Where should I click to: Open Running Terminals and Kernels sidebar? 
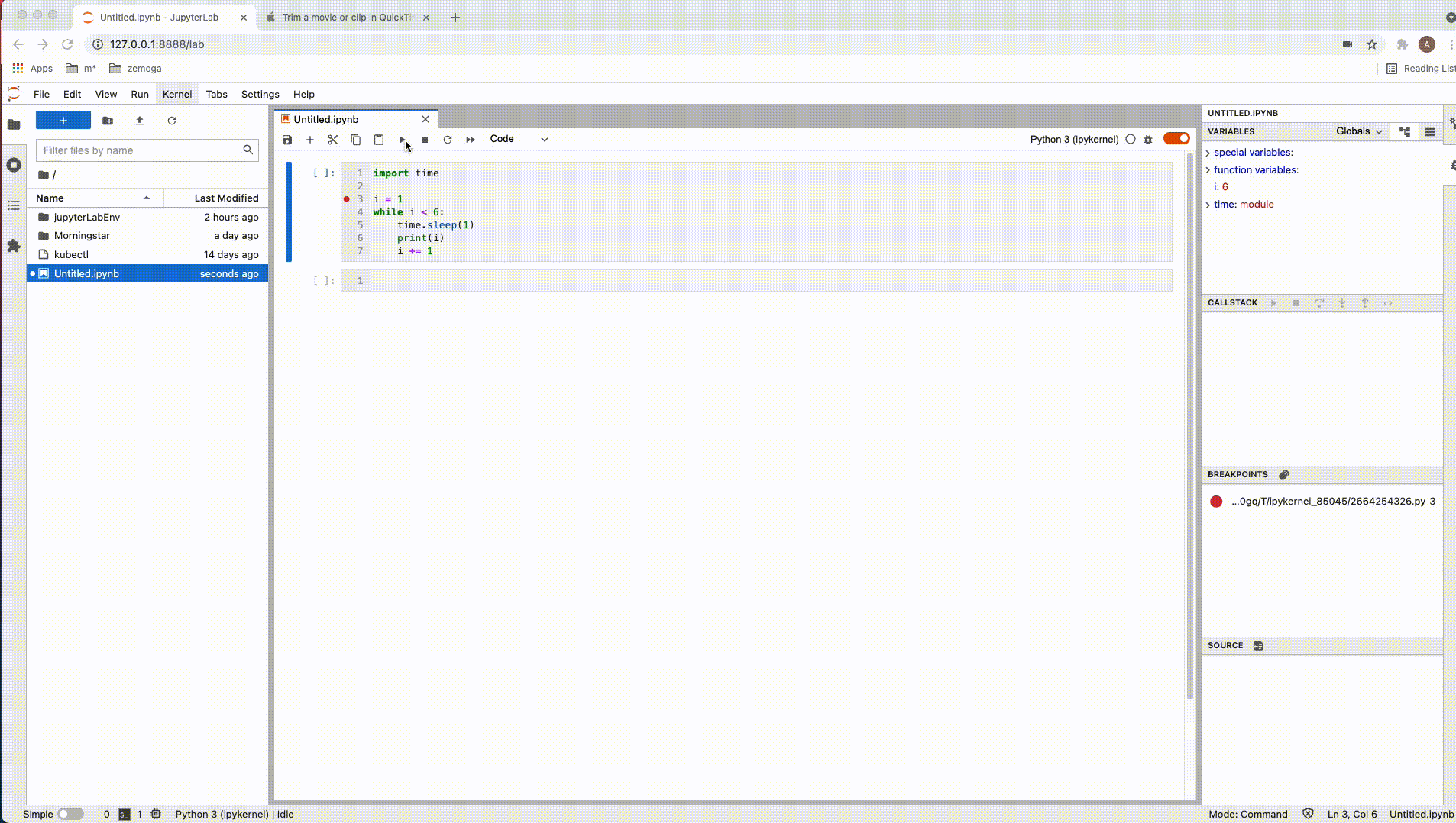click(x=14, y=165)
